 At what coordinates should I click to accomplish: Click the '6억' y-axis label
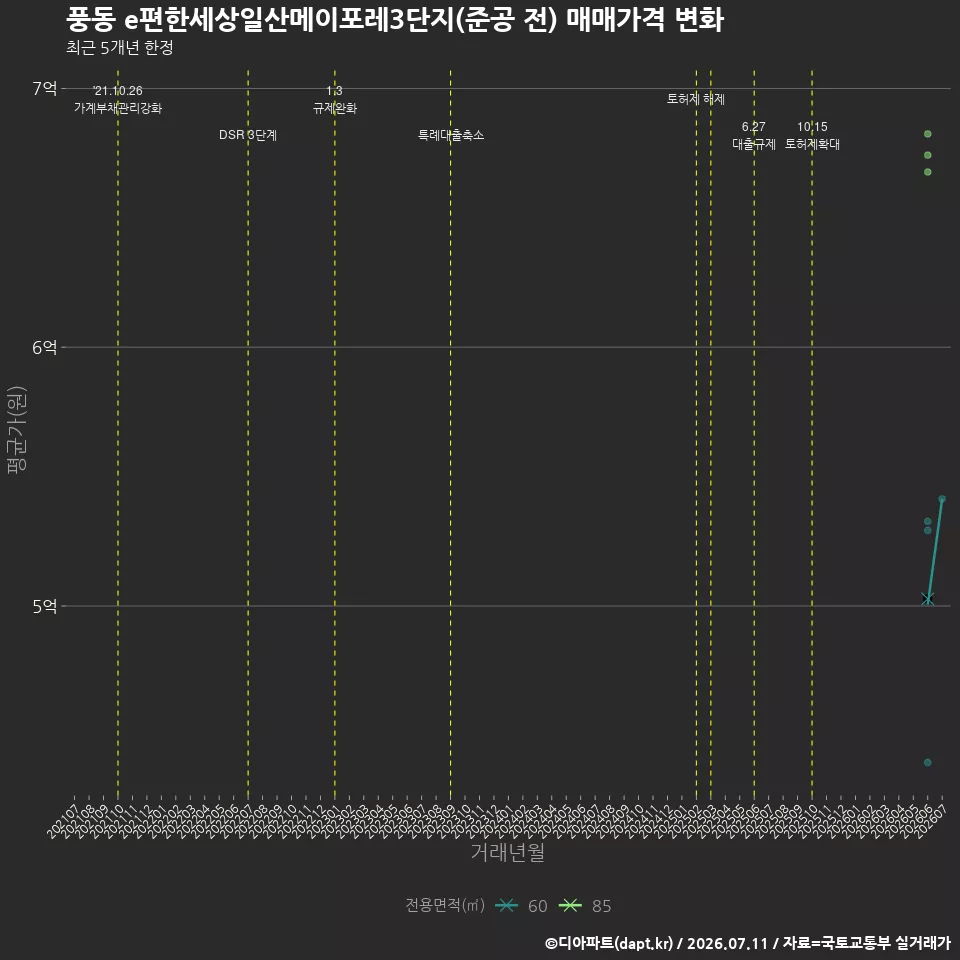pos(45,348)
